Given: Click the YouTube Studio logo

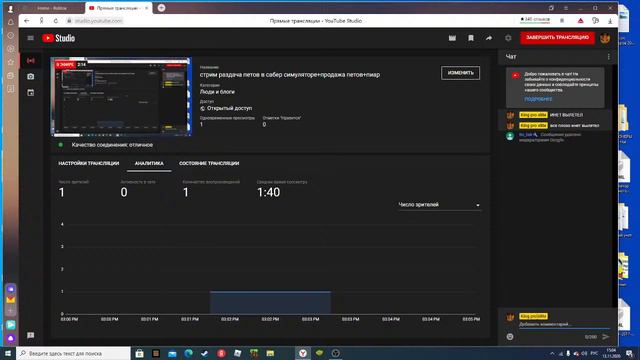Looking at the screenshot, I should [59, 38].
